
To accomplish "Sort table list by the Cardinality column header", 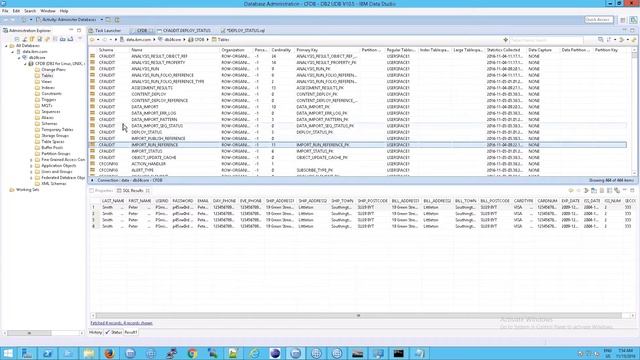I will (281, 50).
